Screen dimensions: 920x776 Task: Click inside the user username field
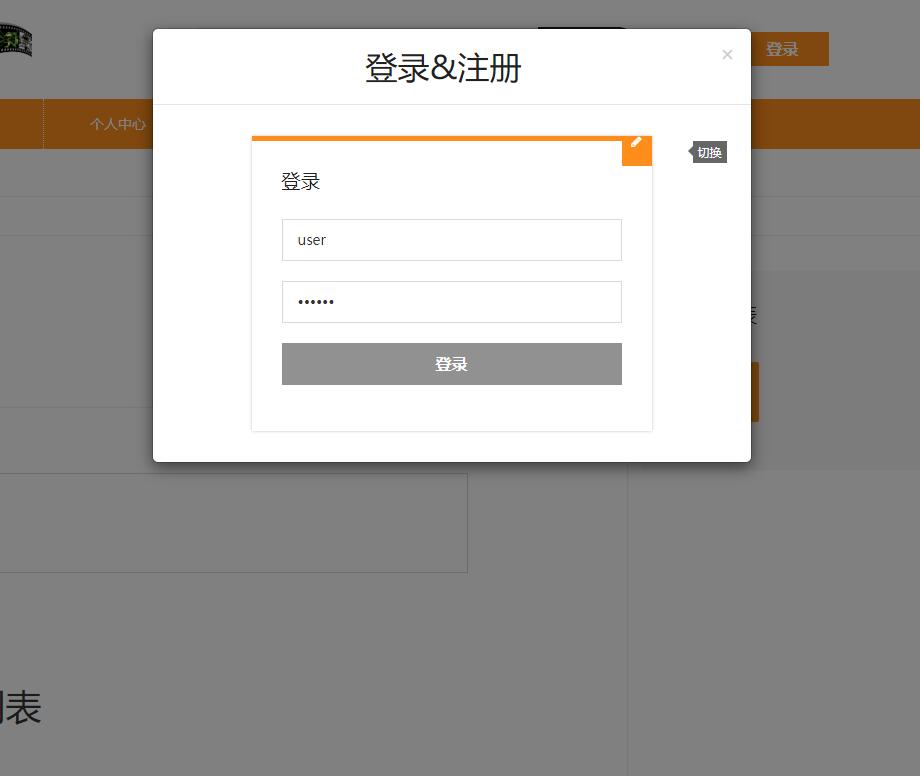click(451, 240)
